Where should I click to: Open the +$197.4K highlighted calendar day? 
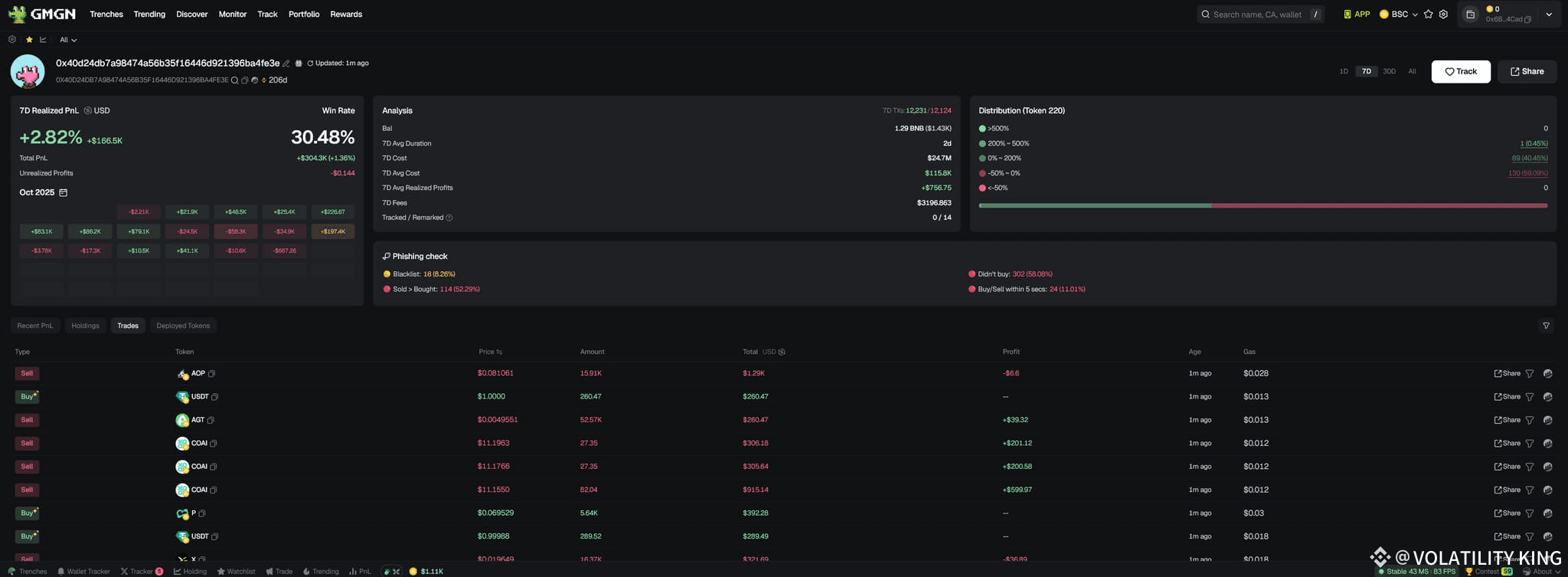click(x=333, y=231)
